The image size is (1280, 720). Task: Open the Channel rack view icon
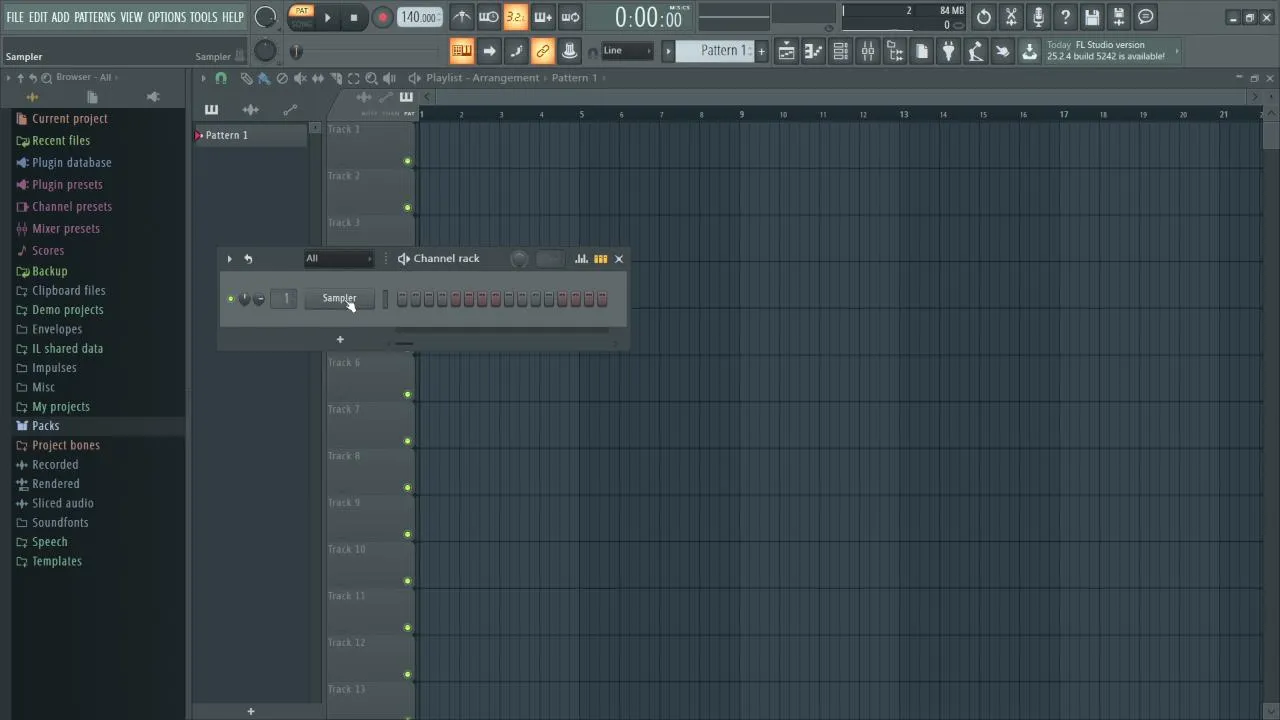[x=840, y=51]
